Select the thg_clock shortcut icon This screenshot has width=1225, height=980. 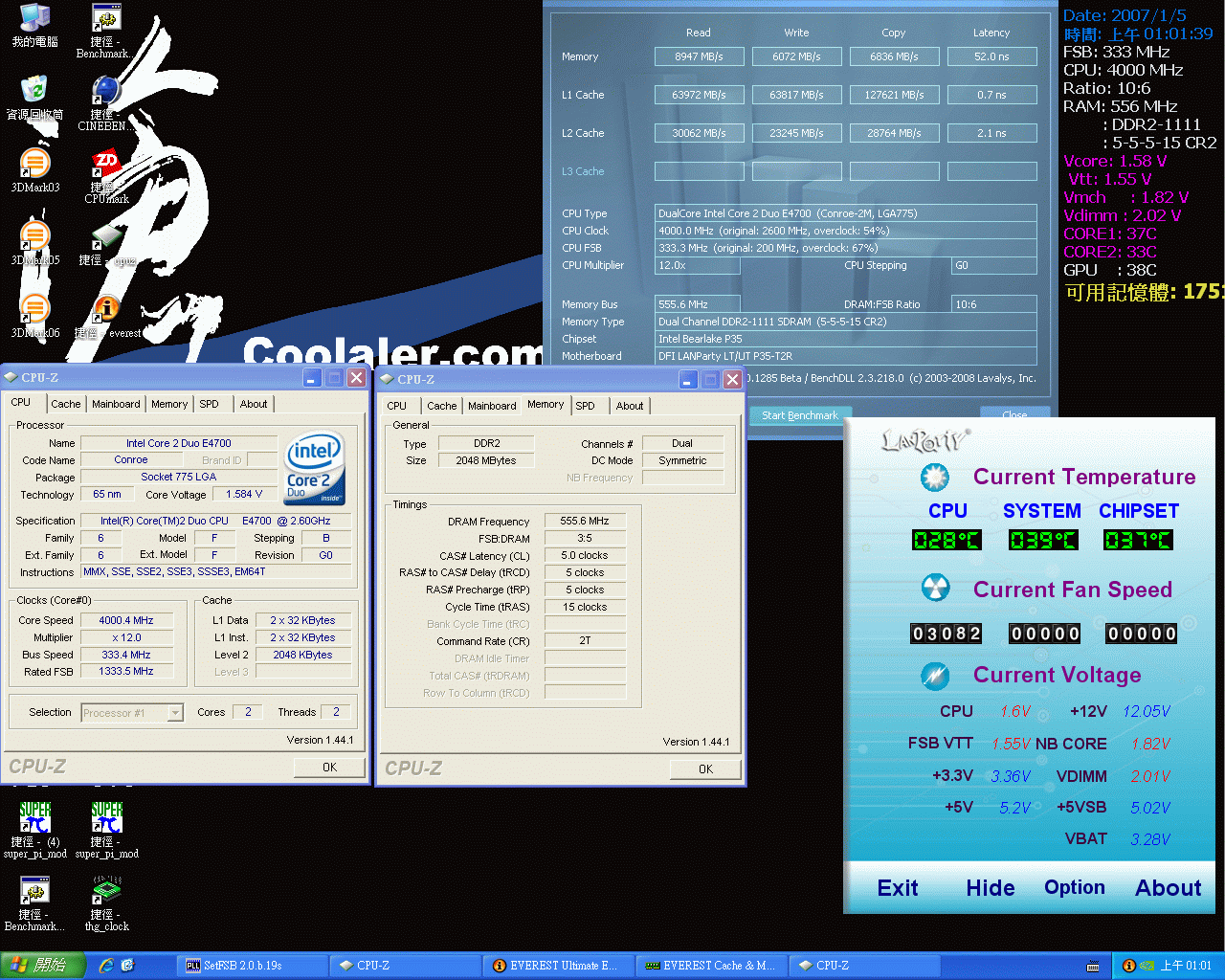[106, 902]
